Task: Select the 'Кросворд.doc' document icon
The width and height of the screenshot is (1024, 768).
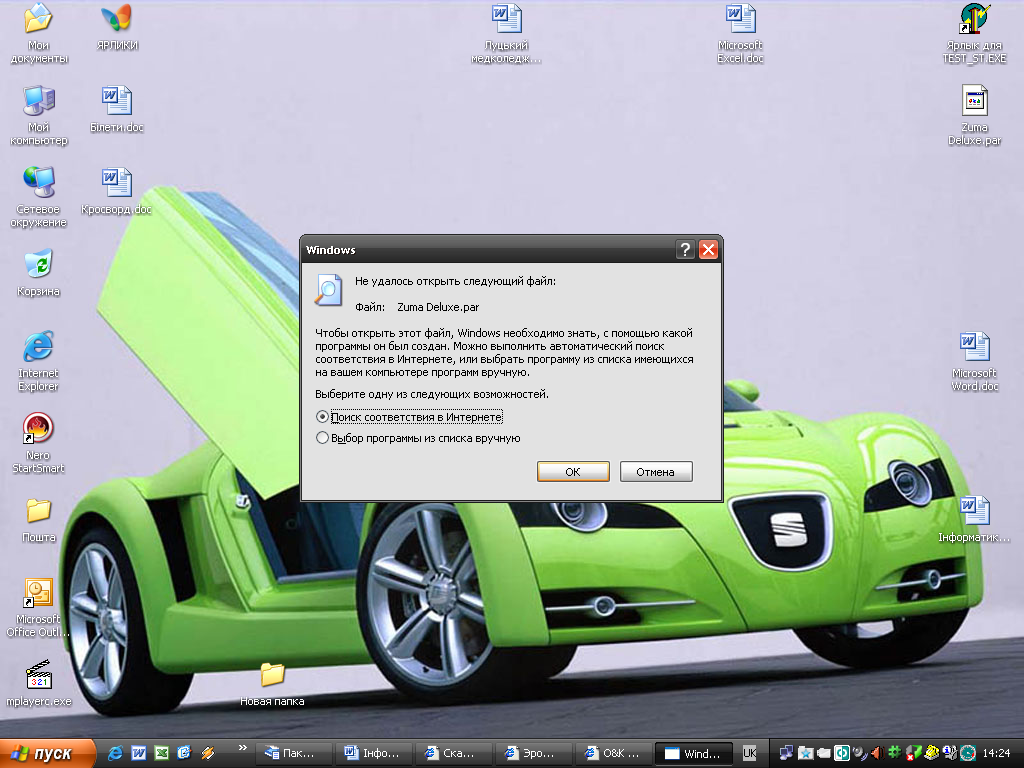Action: point(117,191)
